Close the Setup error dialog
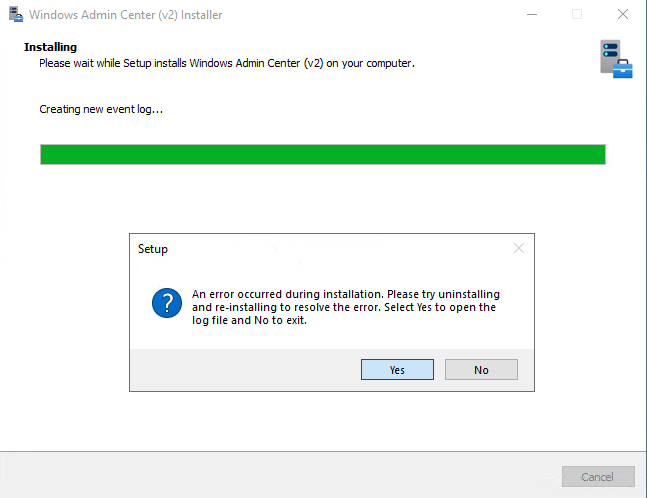 coord(518,249)
